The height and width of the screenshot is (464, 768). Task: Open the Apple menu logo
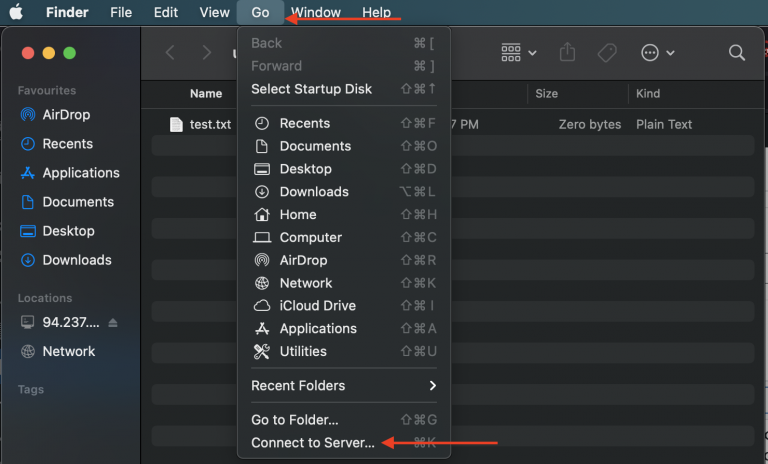pyautogui.click(x=16, y=13)
